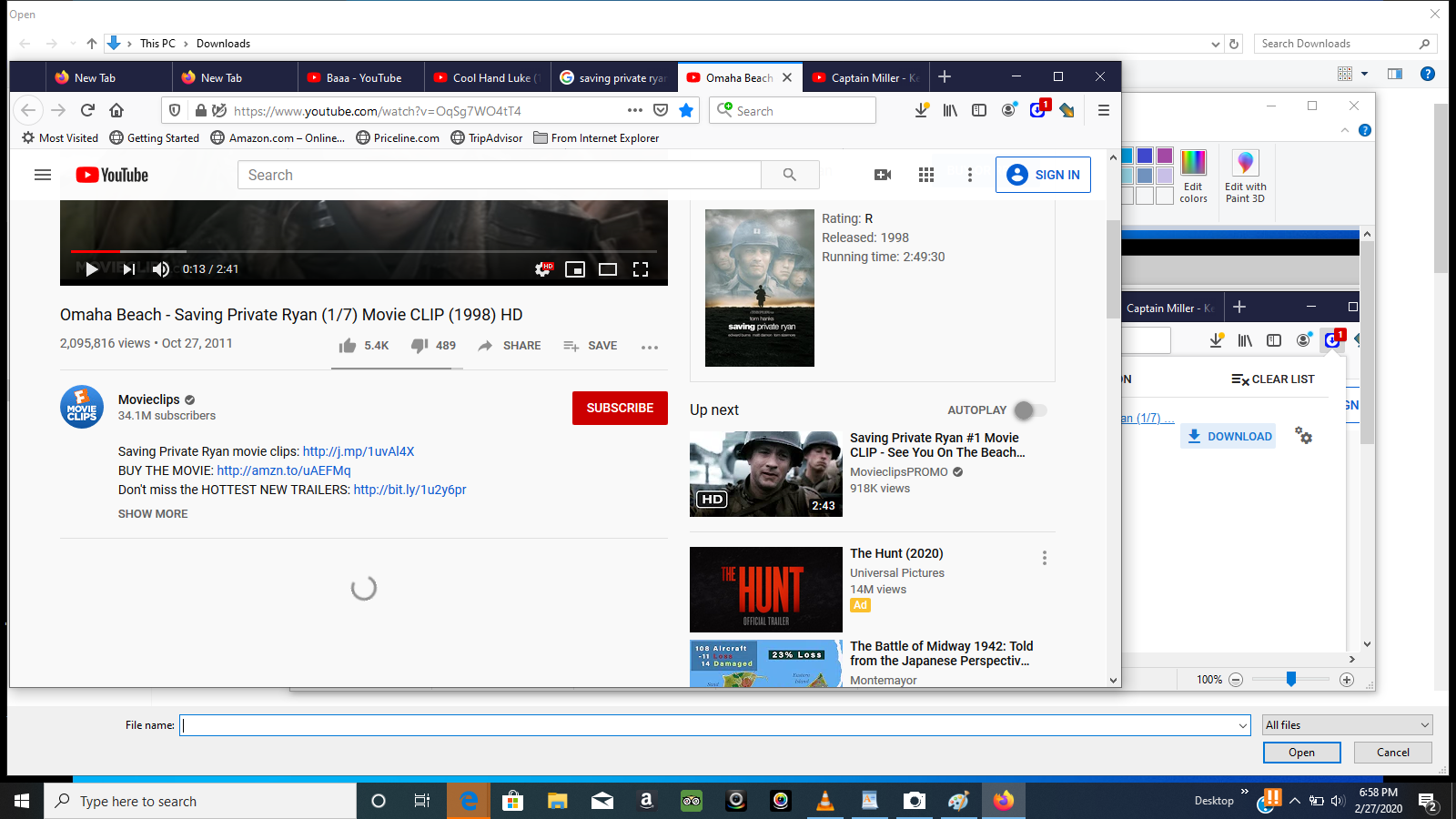Open menu for The Hunt video
The width and height of the screenshot is (1456, 819).
click(x=1045, y=558)
